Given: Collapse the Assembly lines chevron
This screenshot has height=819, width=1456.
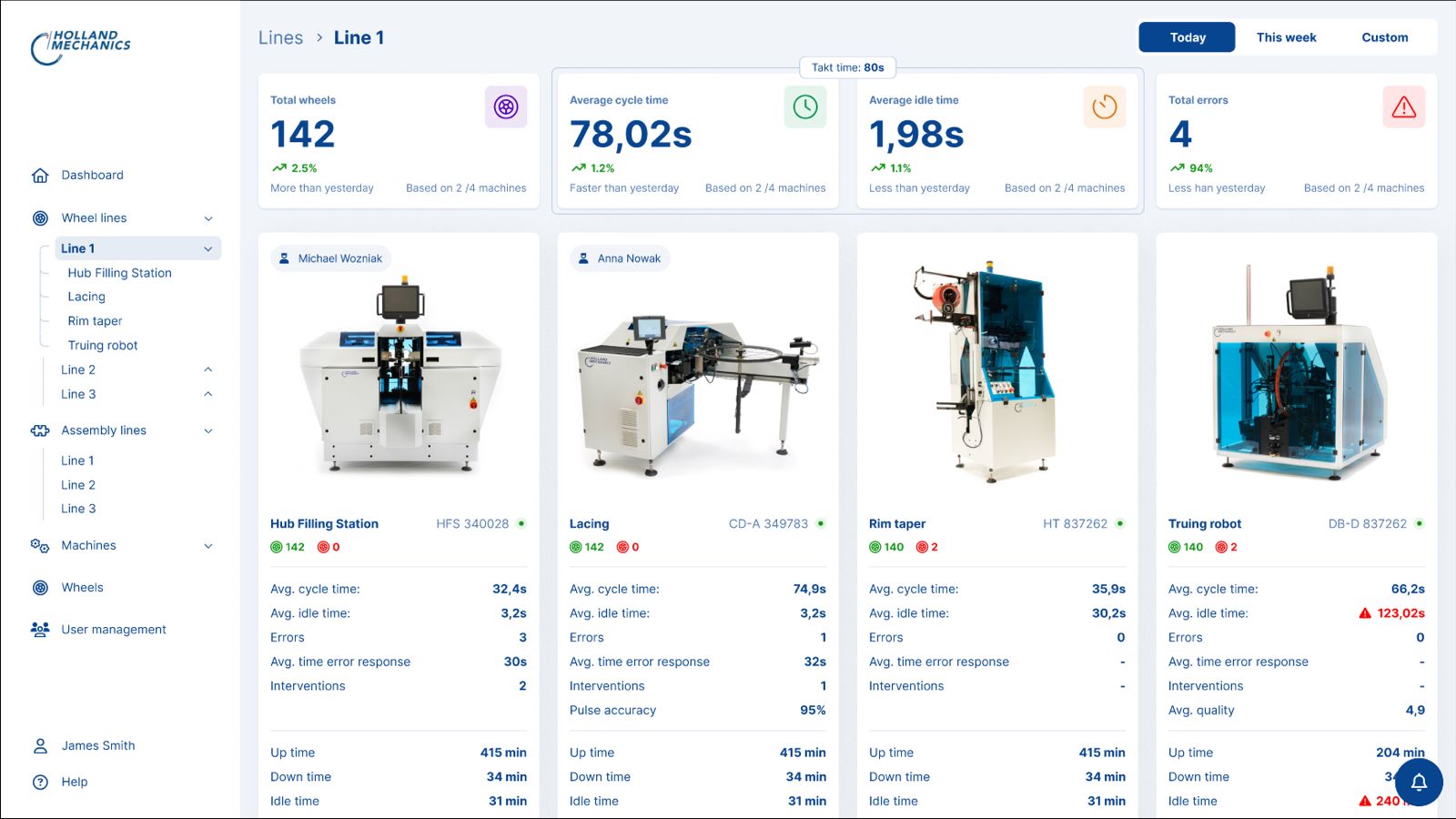Looking at the screenshot, I should [208, 431].
